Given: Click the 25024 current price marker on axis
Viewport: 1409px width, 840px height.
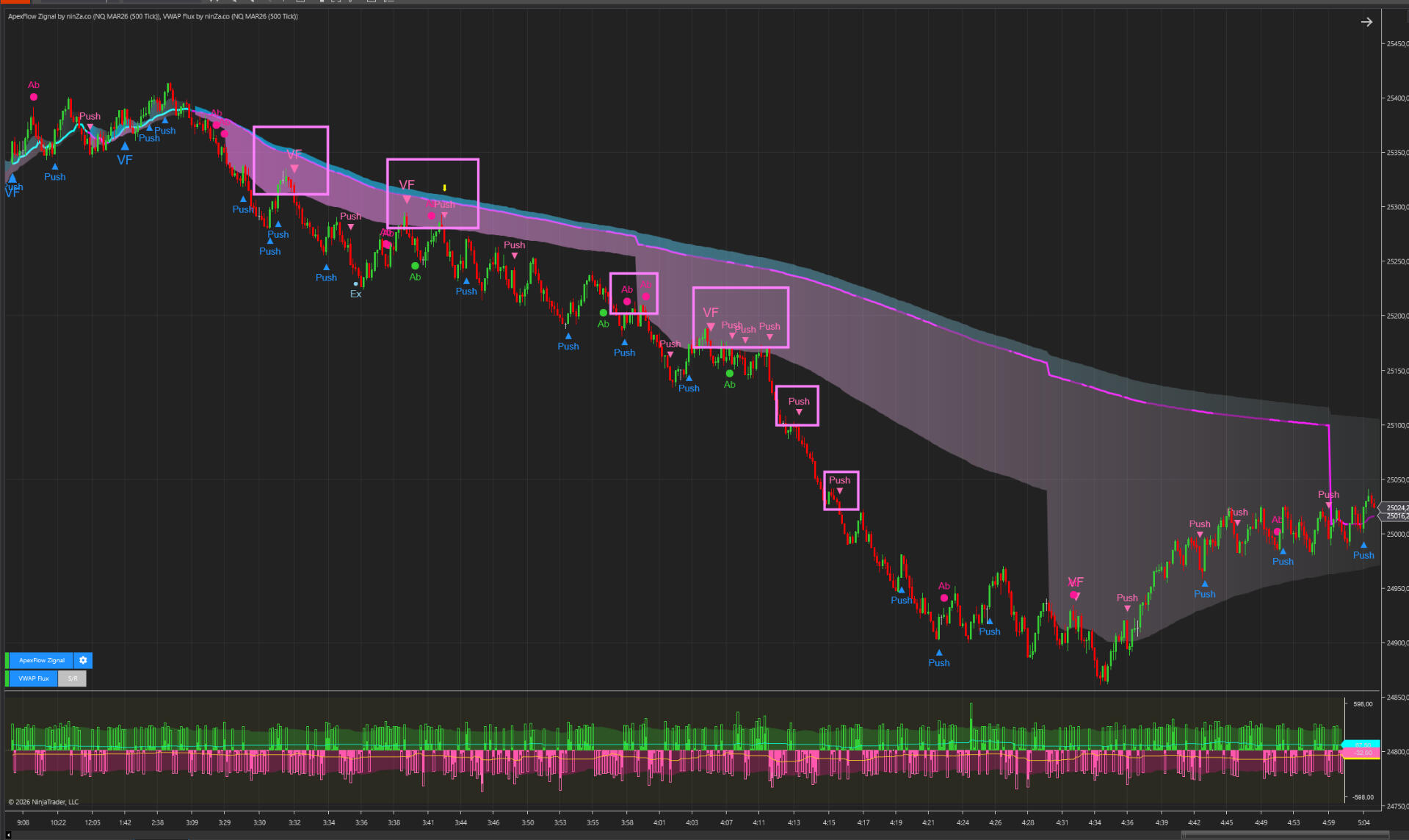Looking at the screenshot, I should tap(1394, 507).
